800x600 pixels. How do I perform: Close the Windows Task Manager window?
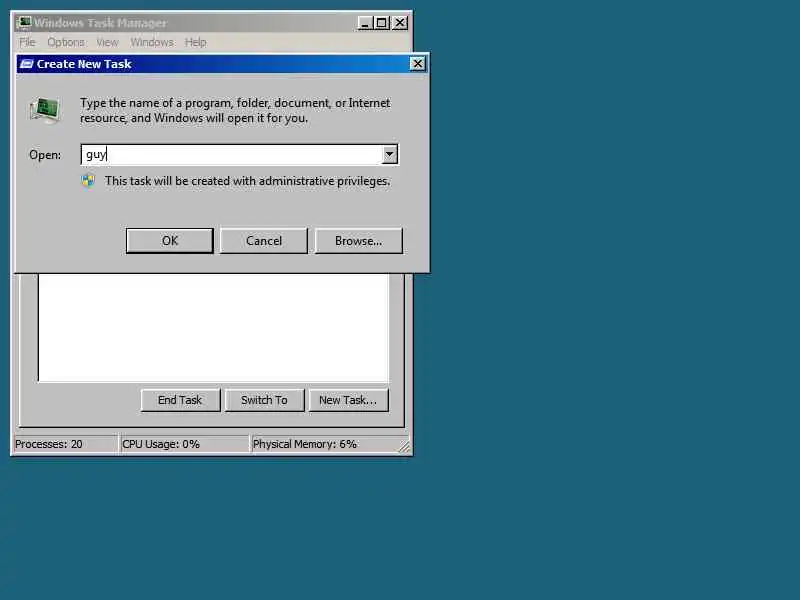(400, 23)
